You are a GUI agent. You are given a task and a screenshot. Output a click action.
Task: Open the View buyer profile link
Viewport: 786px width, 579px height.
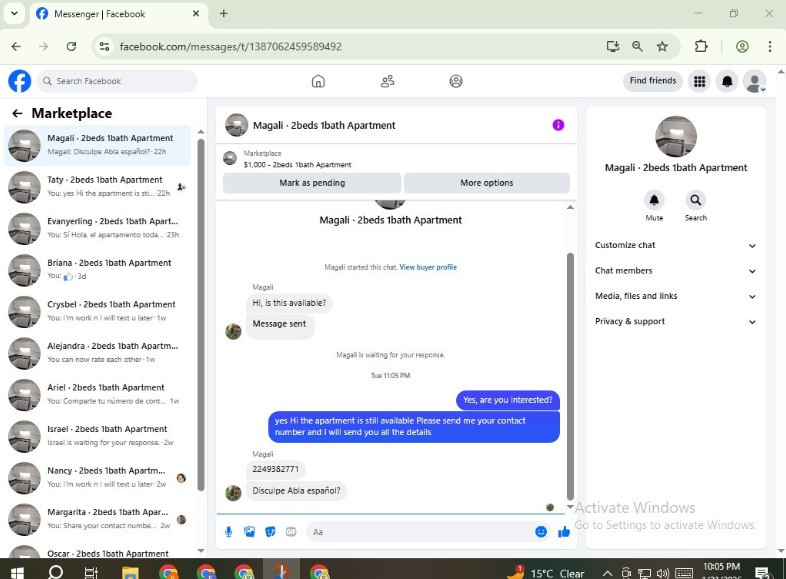tap(428, 267)
